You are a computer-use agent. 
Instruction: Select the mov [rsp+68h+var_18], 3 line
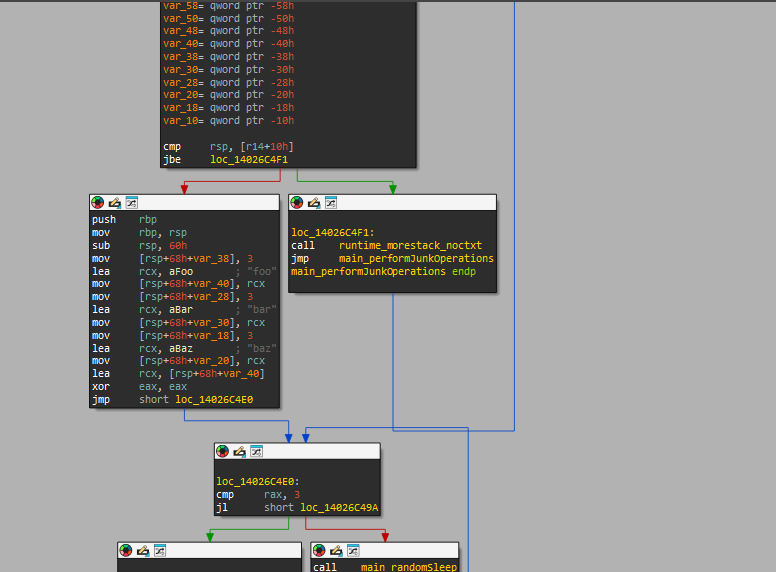172,335
